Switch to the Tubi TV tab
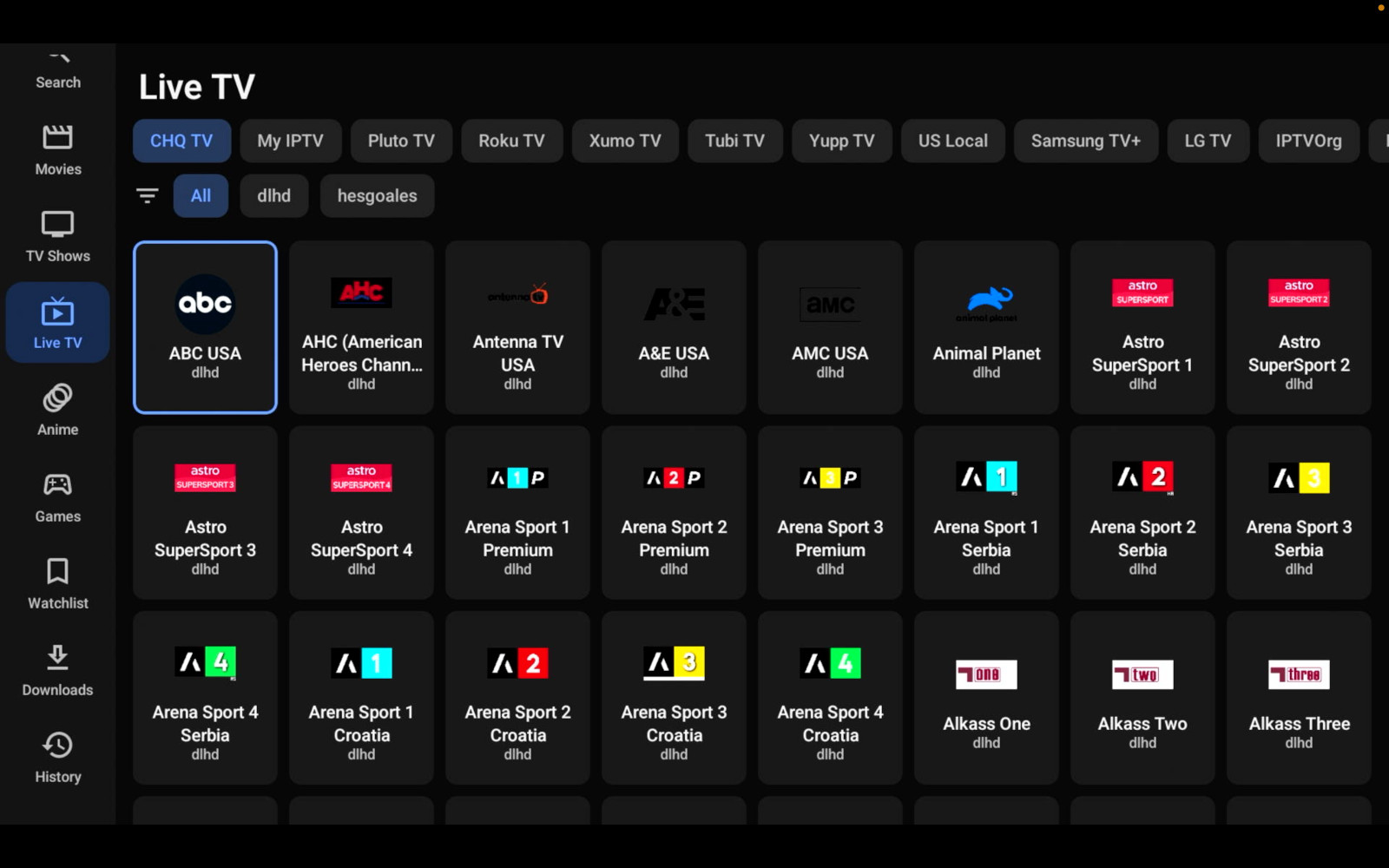This screenshot has width=1389, height=868. (x=734, y=141)
